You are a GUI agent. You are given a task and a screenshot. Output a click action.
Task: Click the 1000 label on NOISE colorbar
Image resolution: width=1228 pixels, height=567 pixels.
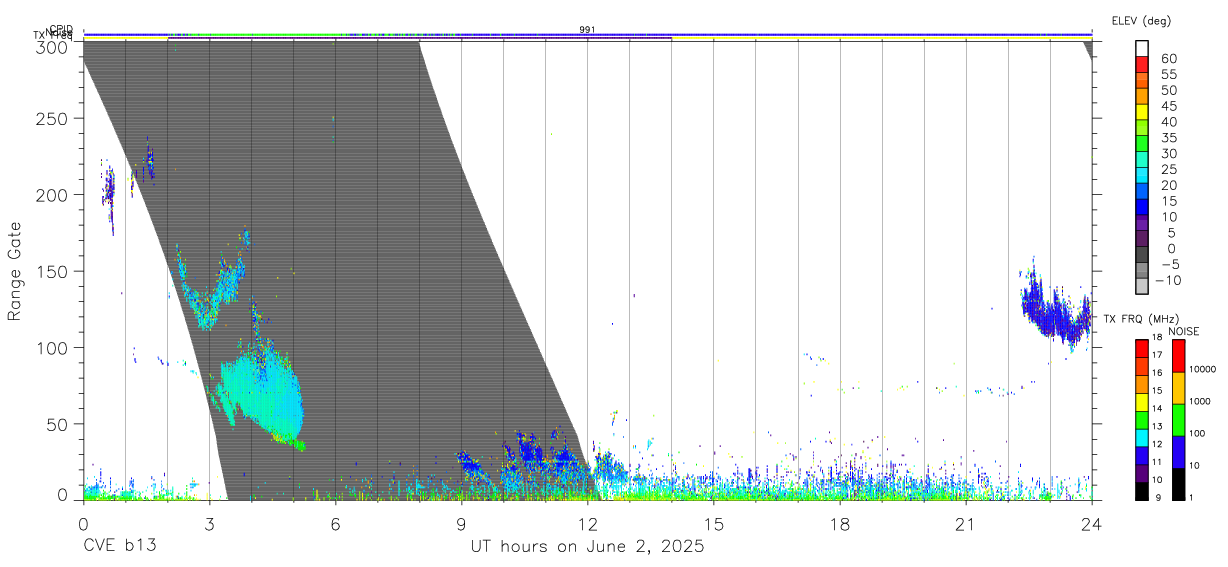pos(1201,401)
